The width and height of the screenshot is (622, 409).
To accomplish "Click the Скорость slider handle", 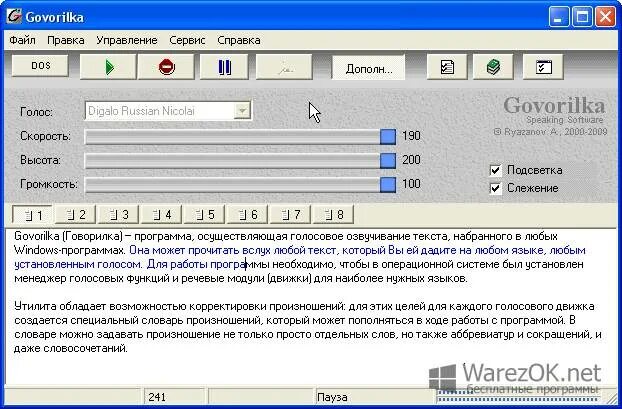I will pos(388,136).
